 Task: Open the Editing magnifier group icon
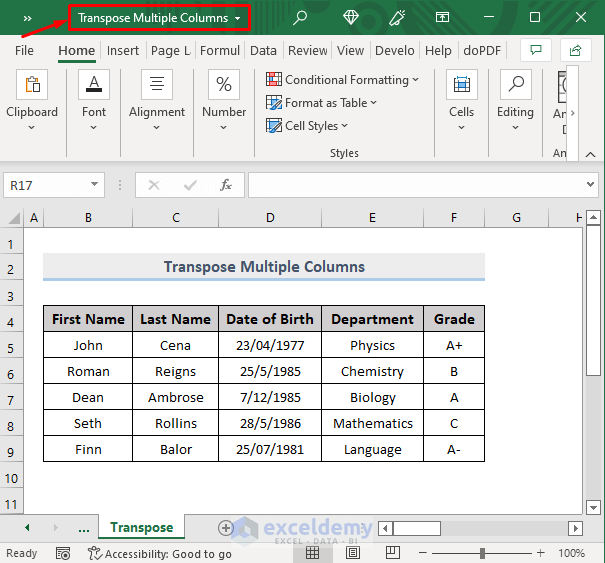click(515, 84)
